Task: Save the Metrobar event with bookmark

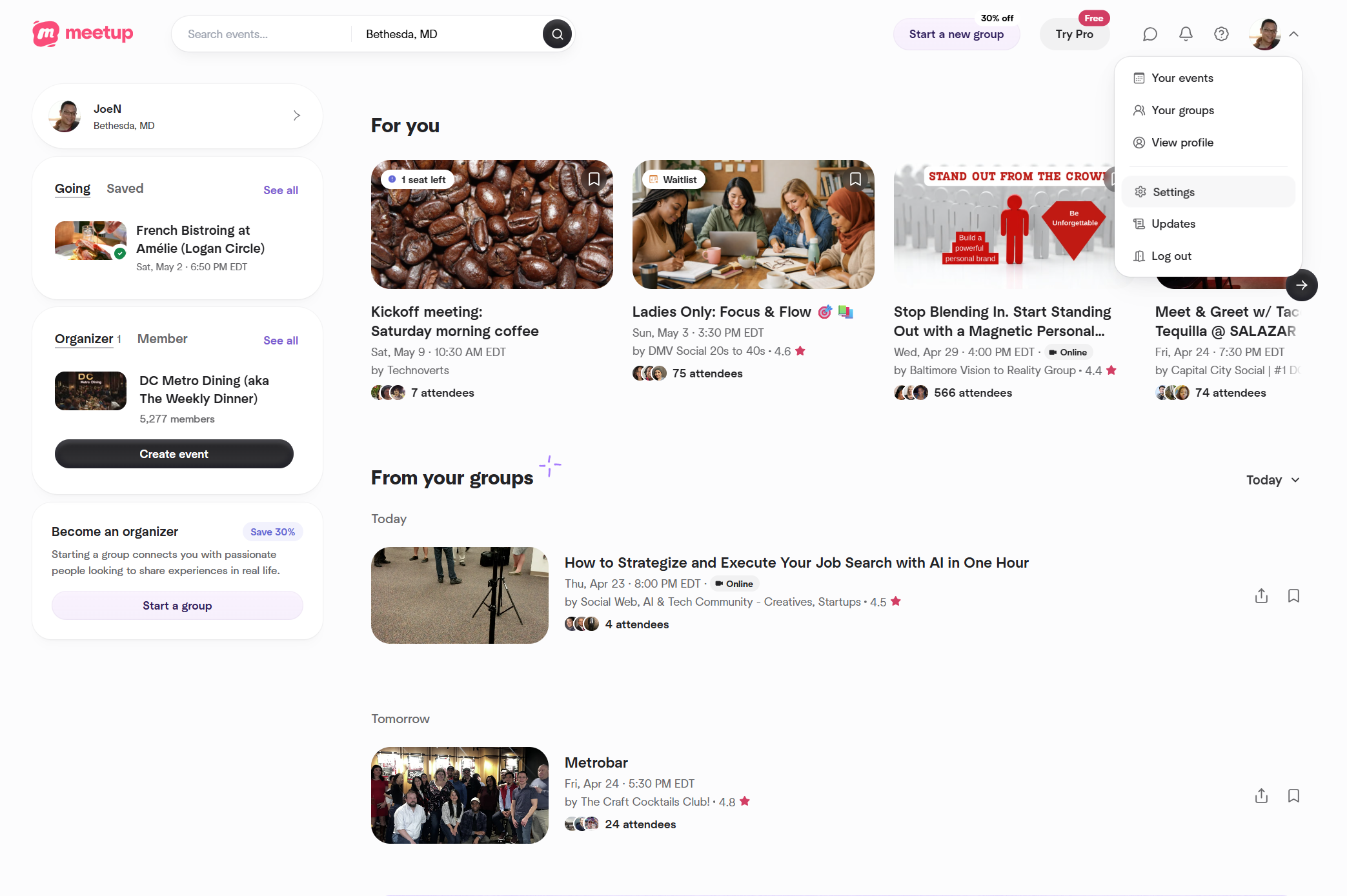Action: click(1293, 796)
